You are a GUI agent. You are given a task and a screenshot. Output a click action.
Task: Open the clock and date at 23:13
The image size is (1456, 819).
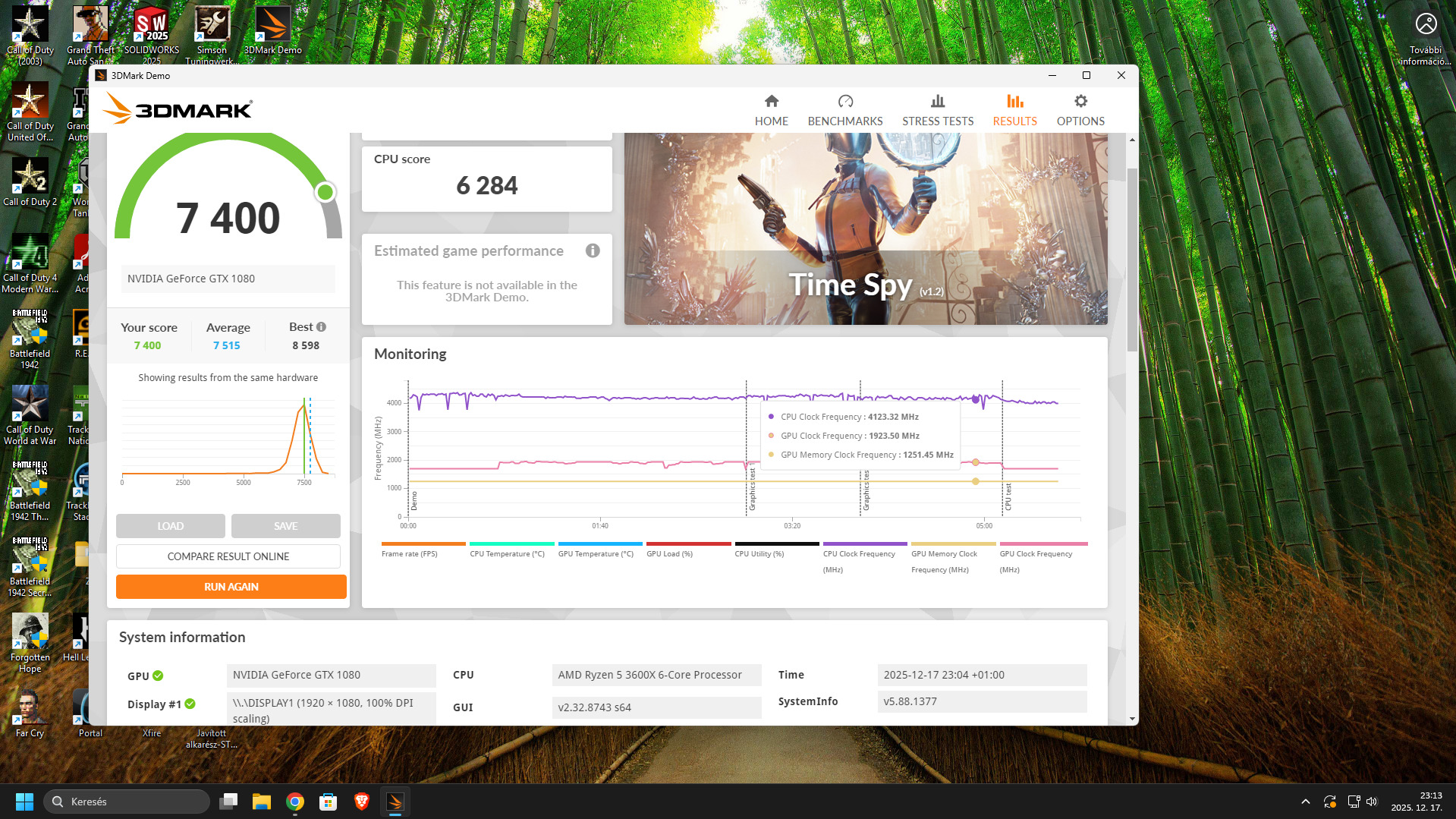click(x=1417, y=802)
